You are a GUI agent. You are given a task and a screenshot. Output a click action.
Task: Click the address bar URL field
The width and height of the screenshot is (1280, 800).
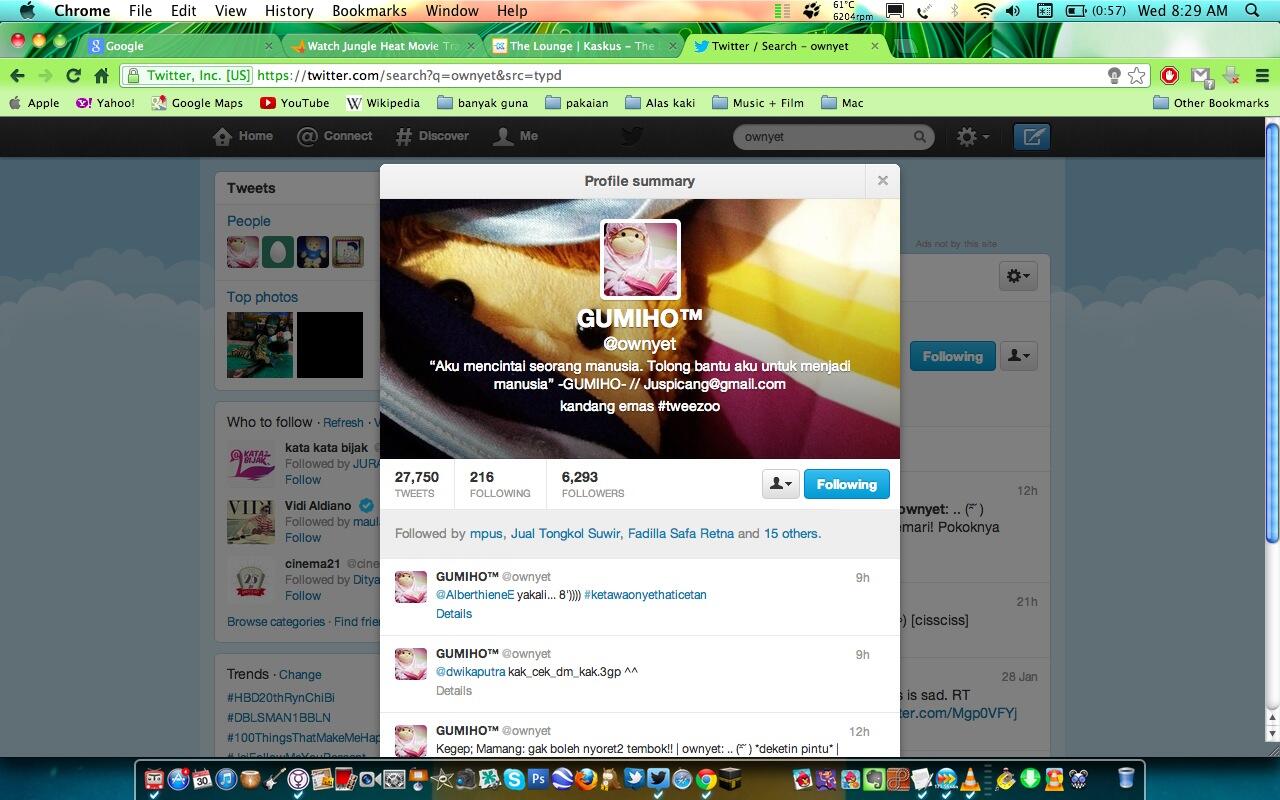coord(635,75)
